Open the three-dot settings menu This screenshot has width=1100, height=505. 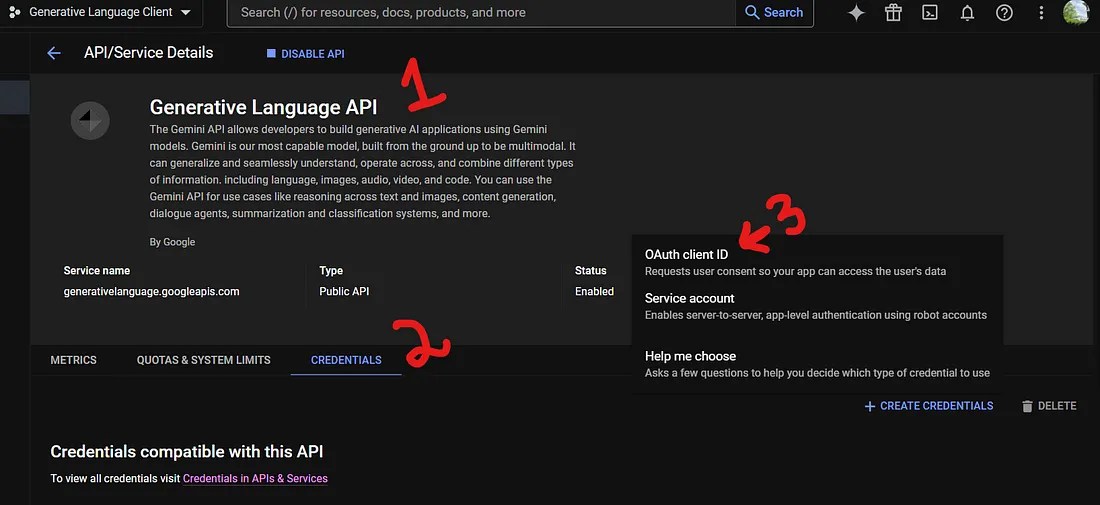pyautogui.click(x=1042, y=13)
